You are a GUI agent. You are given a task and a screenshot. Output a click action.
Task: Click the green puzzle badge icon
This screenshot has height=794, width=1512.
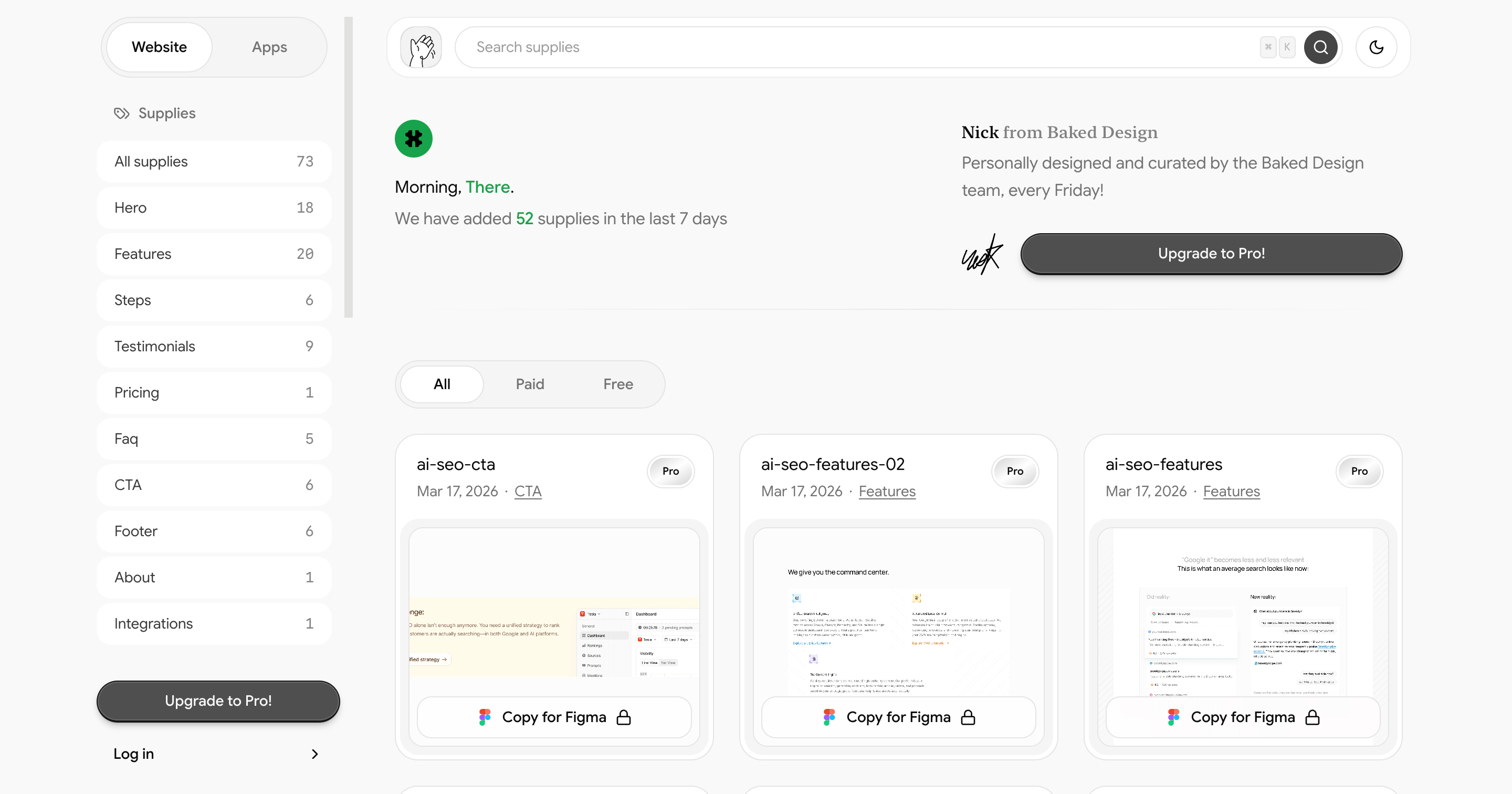pyautogui.click(x=413, y=139)
